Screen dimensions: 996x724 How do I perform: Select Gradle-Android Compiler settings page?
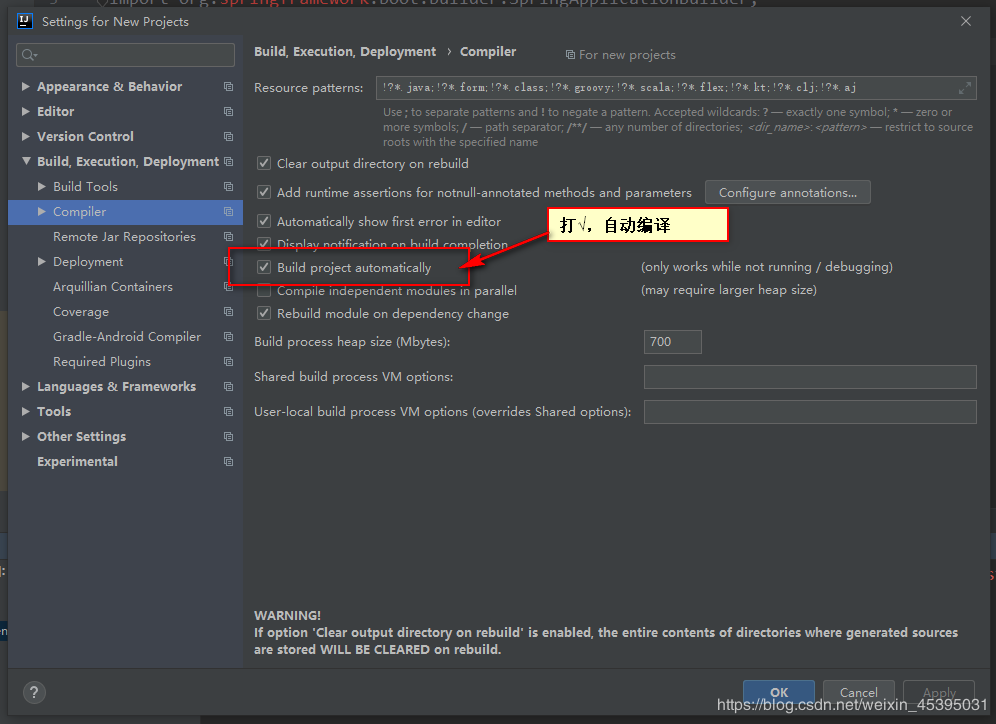[127, 337]
